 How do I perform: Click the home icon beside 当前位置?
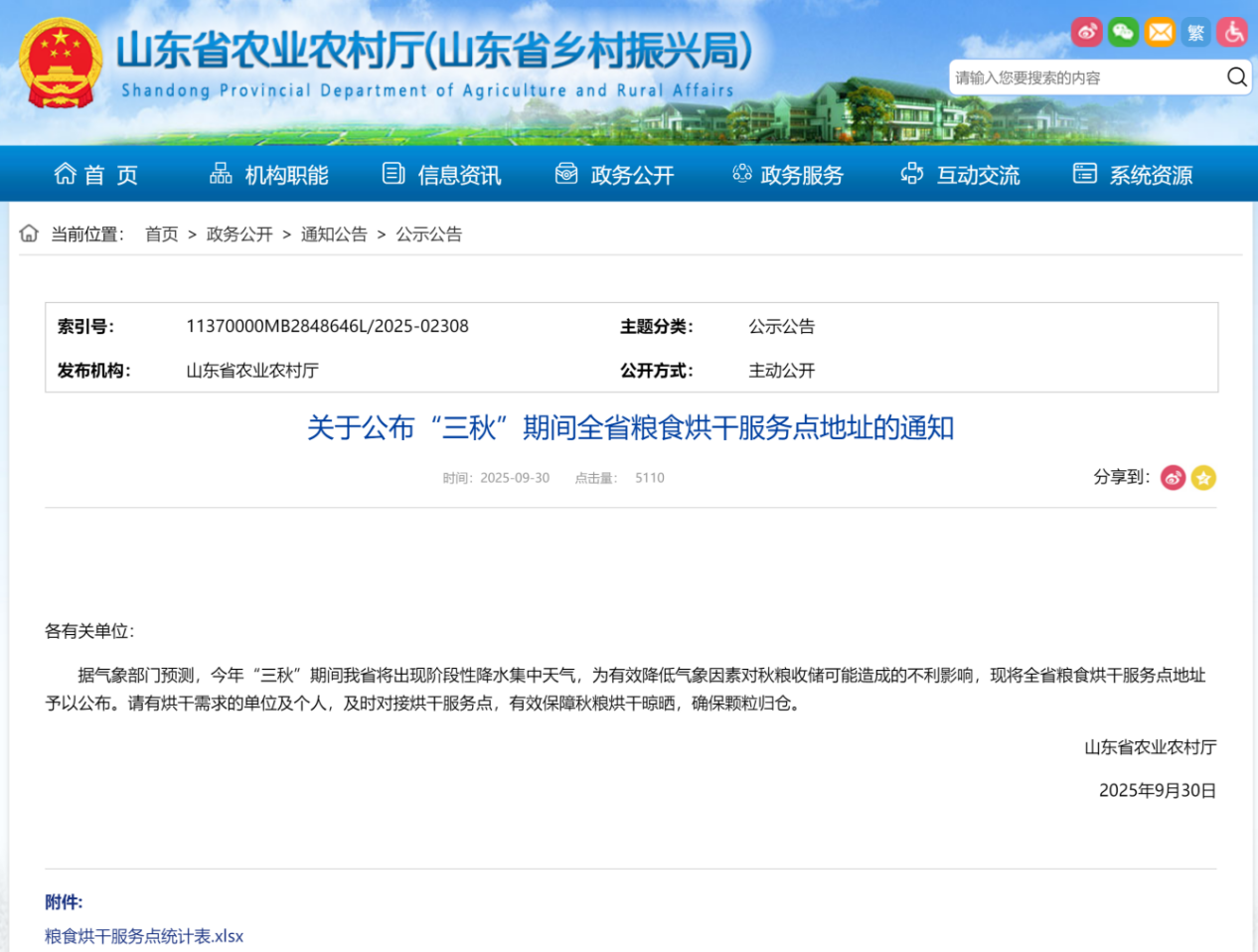click(x=28, y=233)
